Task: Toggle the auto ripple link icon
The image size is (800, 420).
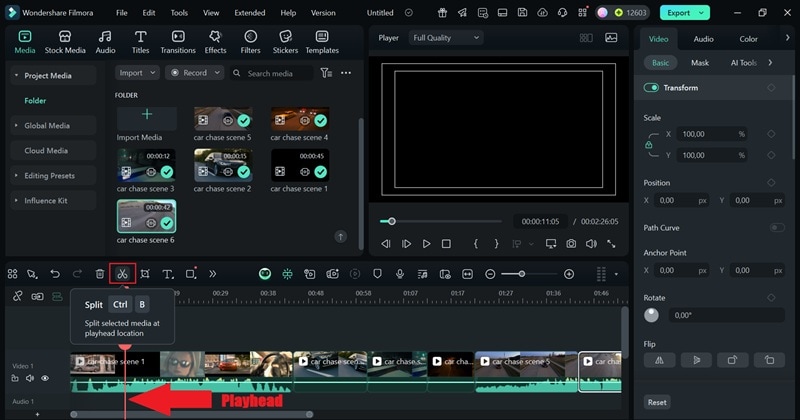Action: (37, 297)
